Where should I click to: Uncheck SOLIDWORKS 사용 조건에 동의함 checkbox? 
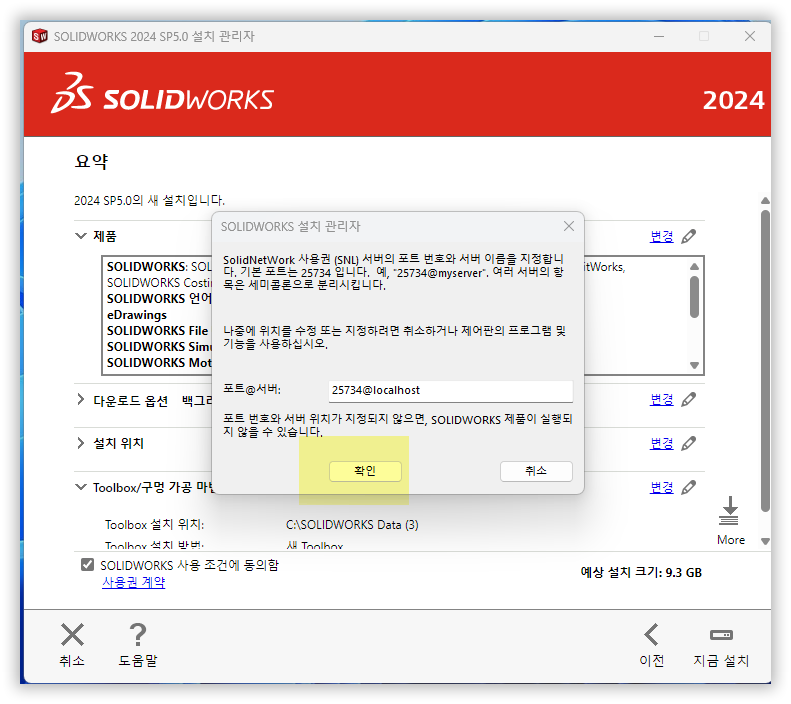87,564
